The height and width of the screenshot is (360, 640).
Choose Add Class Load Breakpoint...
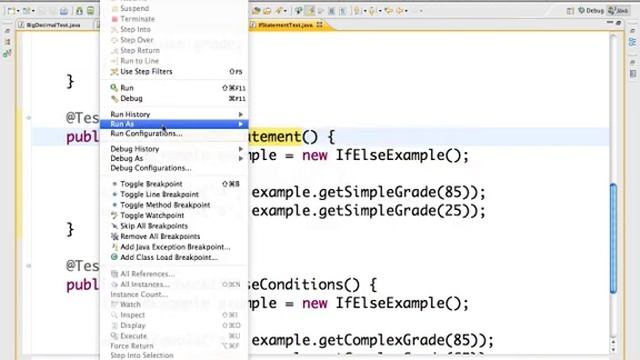174,258
